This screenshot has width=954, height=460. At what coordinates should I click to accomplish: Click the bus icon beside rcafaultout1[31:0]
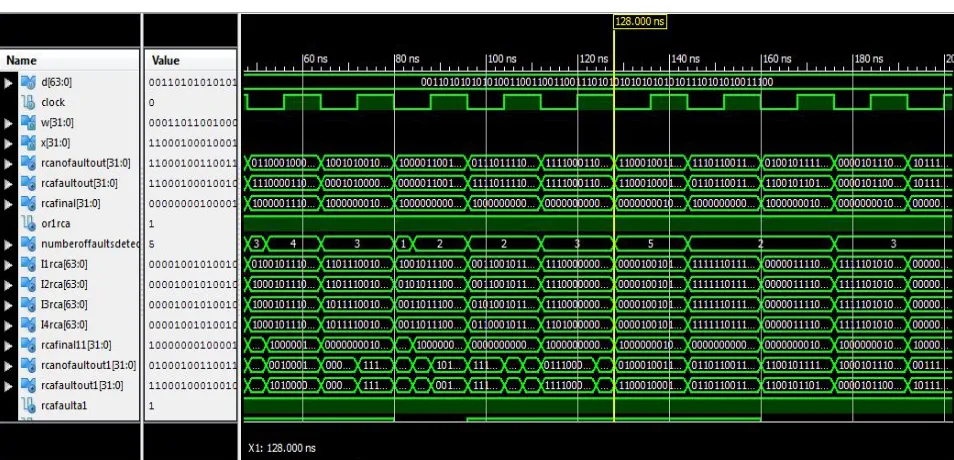coord(28,385)
